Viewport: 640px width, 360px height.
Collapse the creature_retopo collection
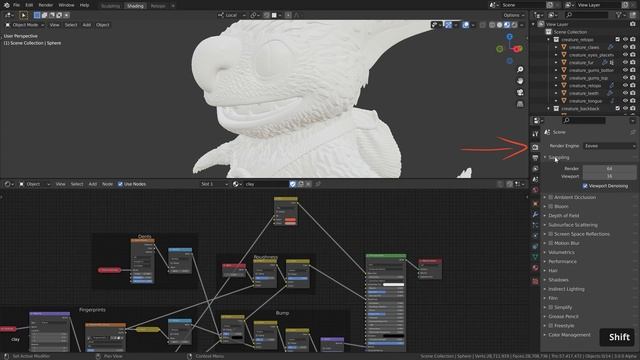(x=549, y=40)
